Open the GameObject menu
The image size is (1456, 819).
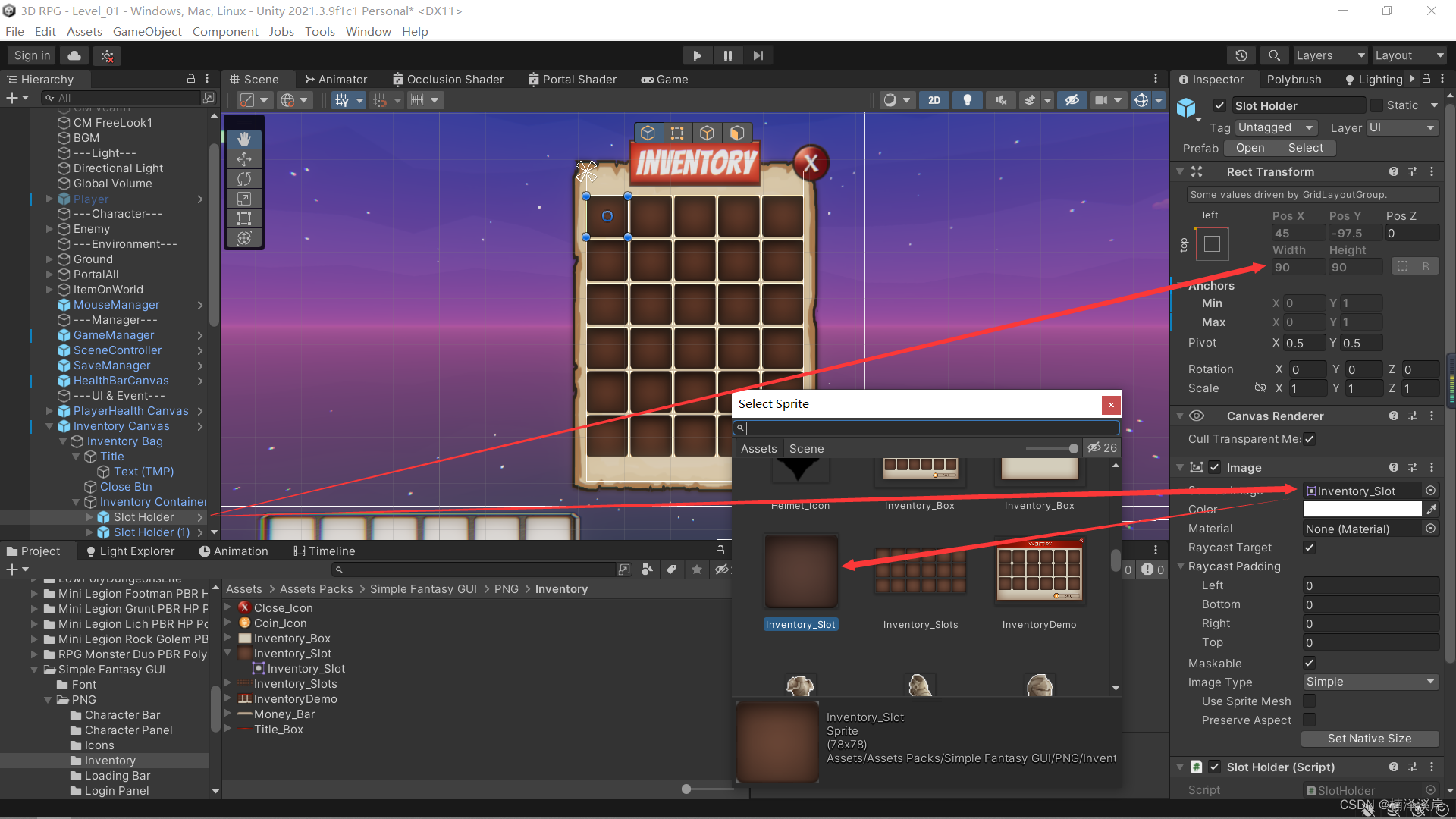(x=147, y=31)
